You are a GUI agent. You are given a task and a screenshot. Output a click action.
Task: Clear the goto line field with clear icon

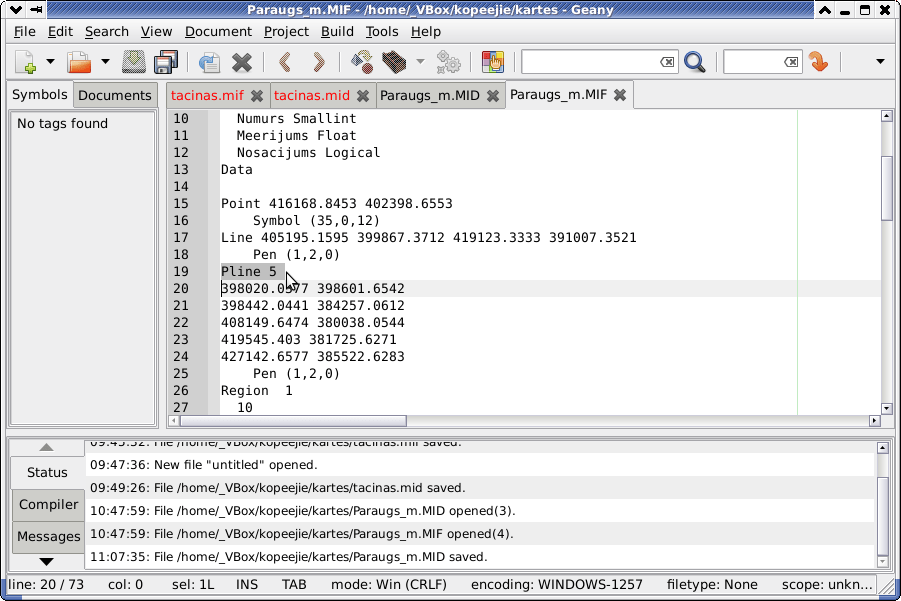click(791, 61)
